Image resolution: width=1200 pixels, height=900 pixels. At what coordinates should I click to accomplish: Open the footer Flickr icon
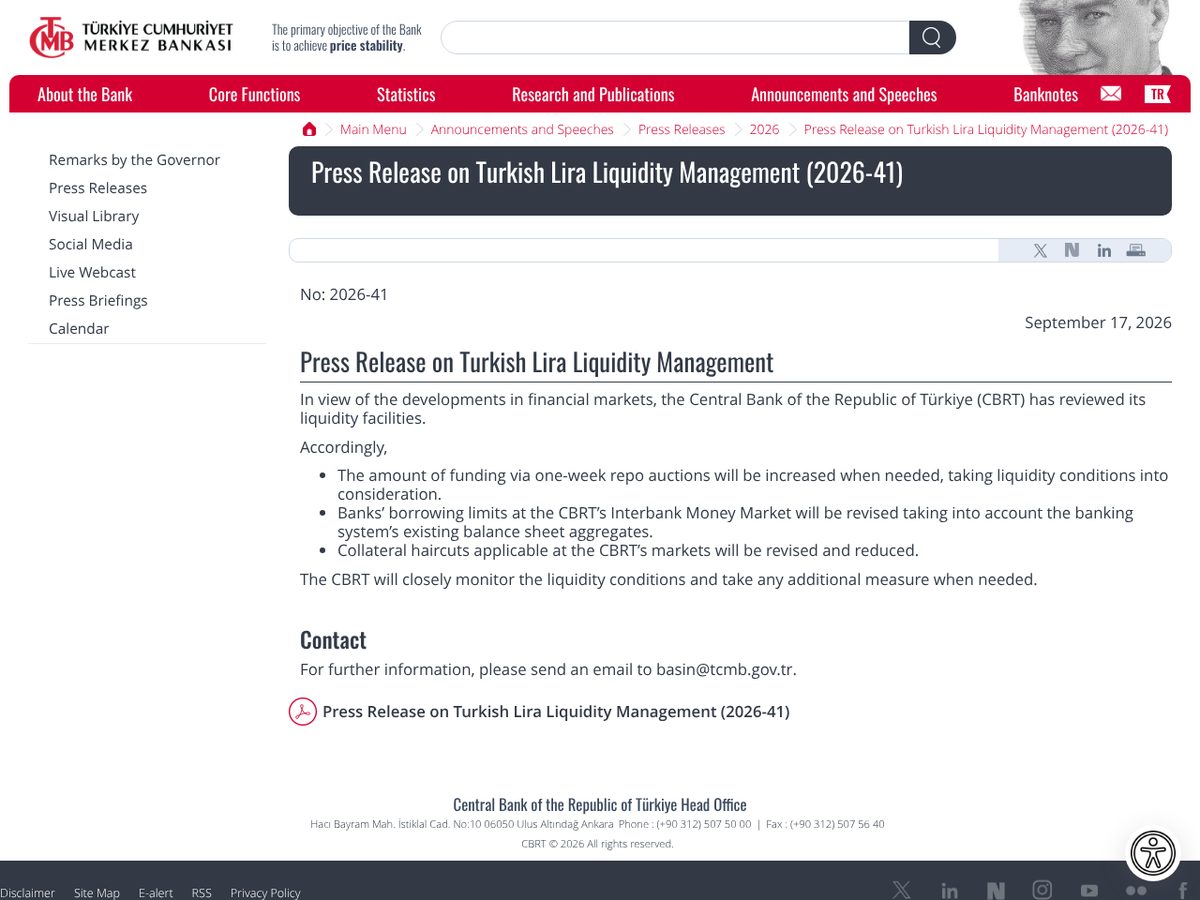coord(1136,890)
